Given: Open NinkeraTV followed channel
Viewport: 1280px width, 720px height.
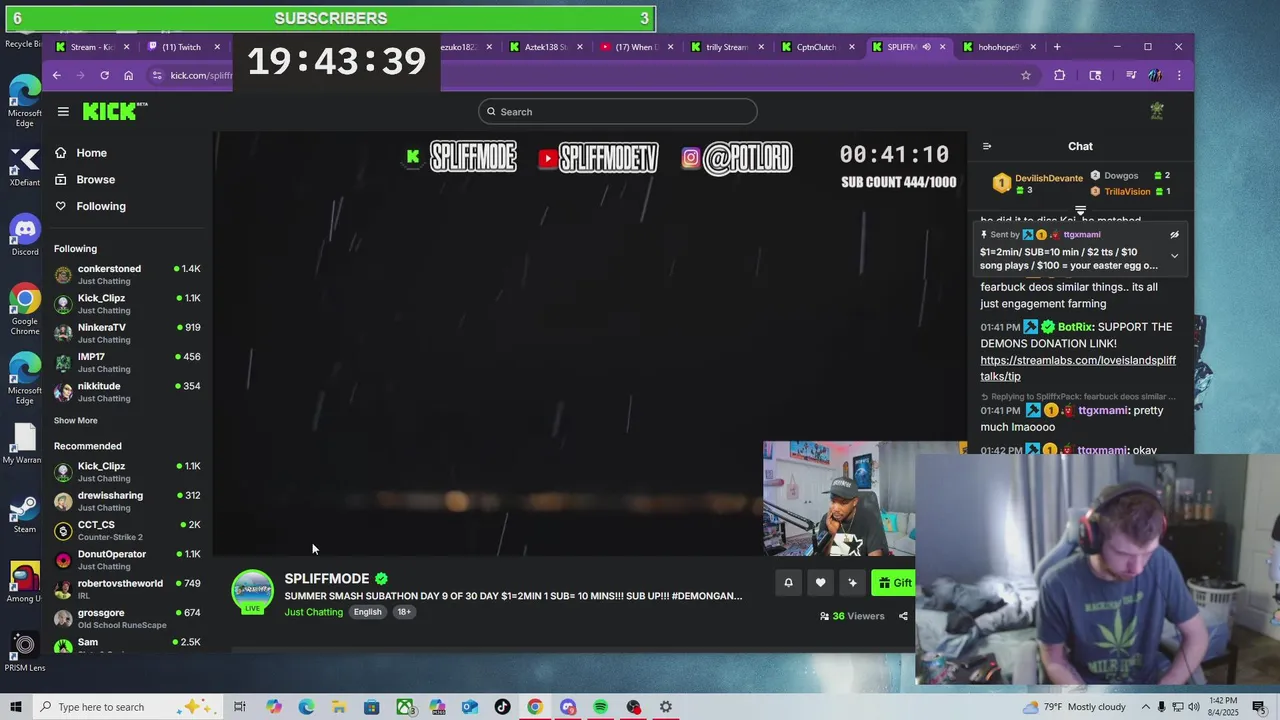Looking at the screenshot, I should (127, 333).
